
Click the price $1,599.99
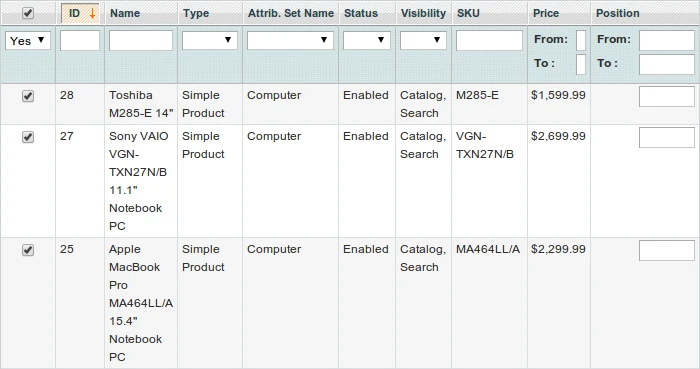point(558,95)
